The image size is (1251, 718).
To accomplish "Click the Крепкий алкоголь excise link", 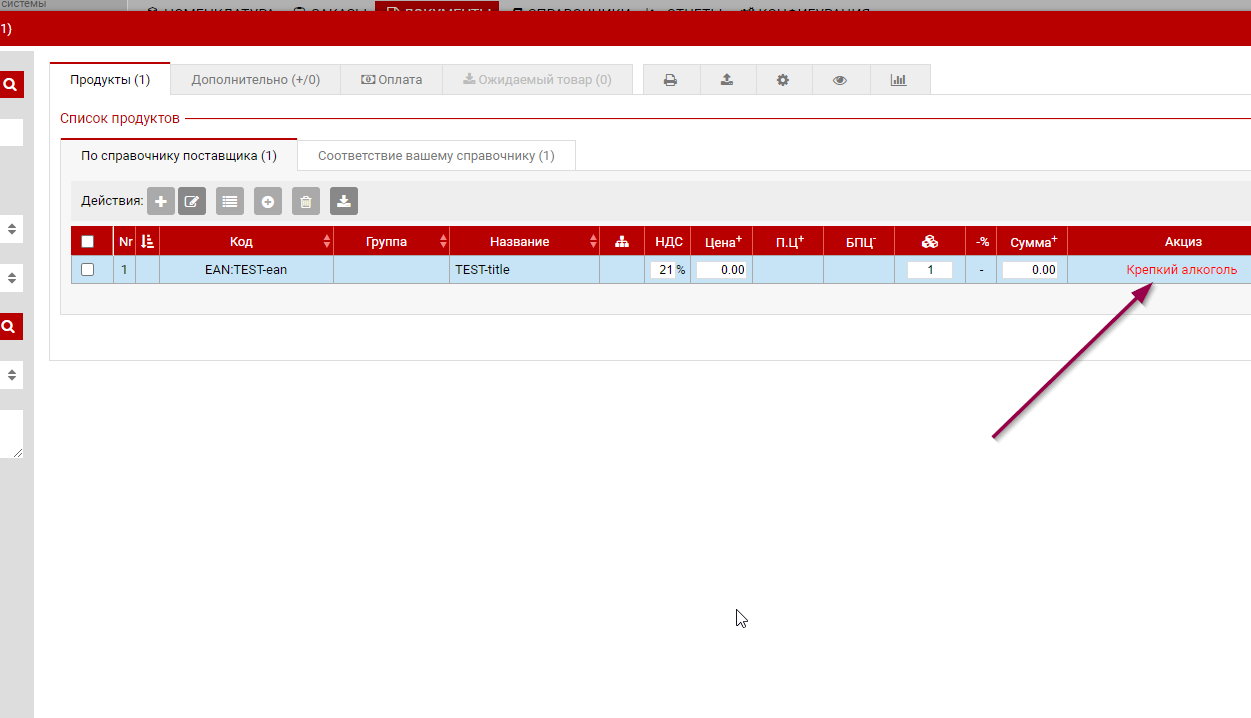I will 1181,270.
